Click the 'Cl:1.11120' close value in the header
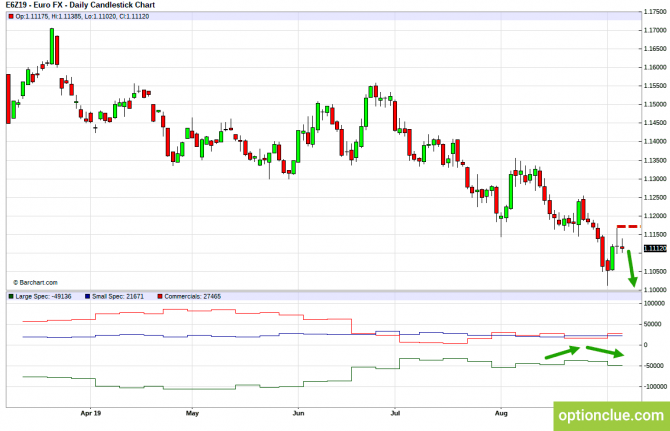The image size is (670, 431). [134, 17]
